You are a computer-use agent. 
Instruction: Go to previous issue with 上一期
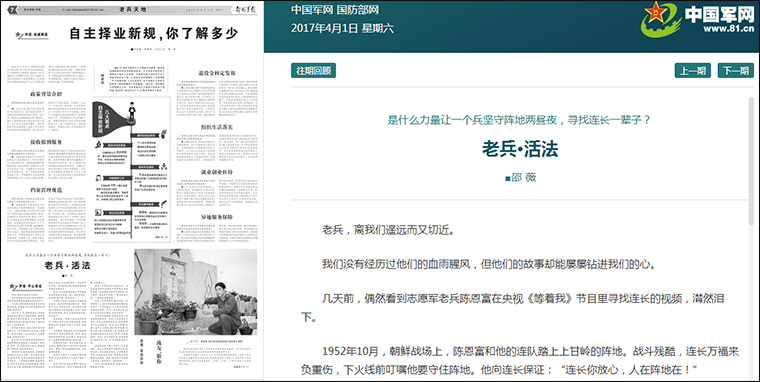pyautogui.click(x=693, y=71)
